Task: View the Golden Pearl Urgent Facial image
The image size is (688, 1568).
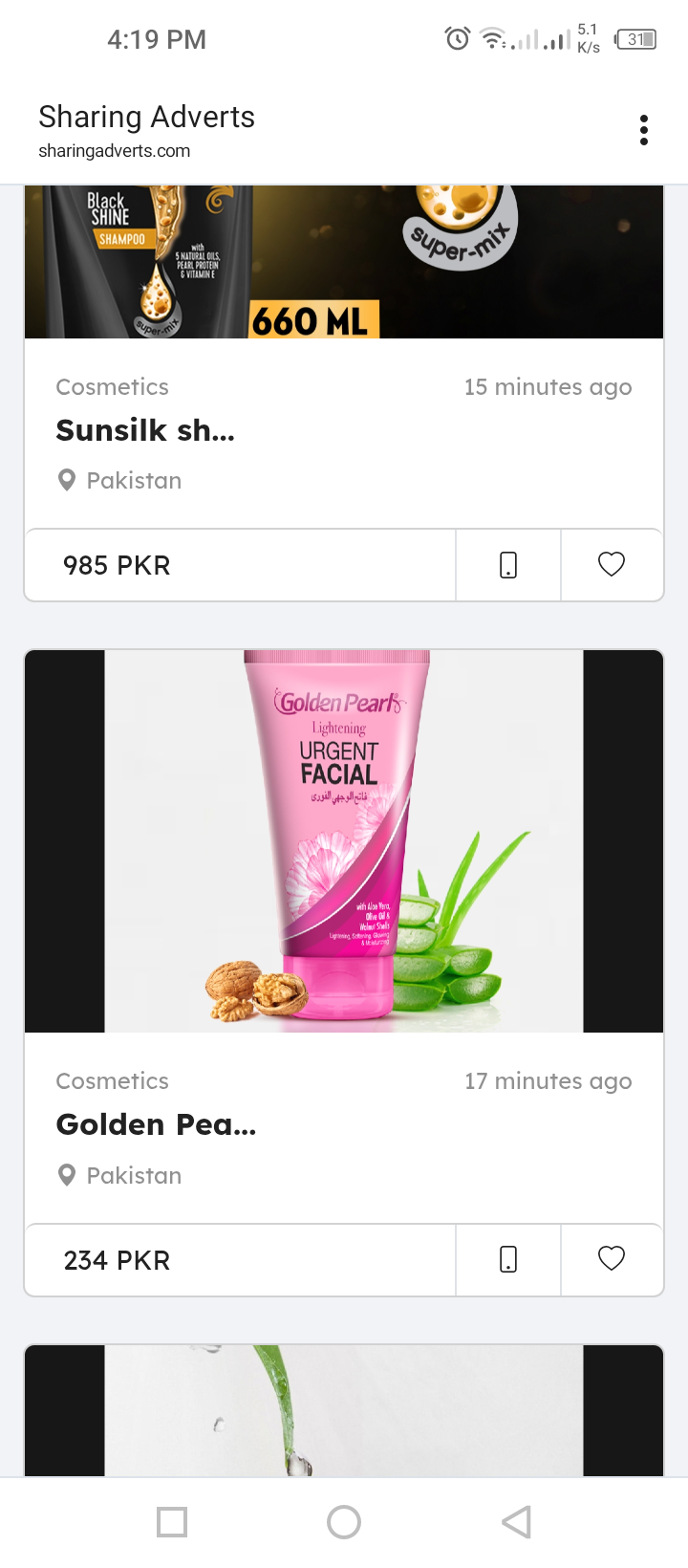Action: [x=344, y=841]
